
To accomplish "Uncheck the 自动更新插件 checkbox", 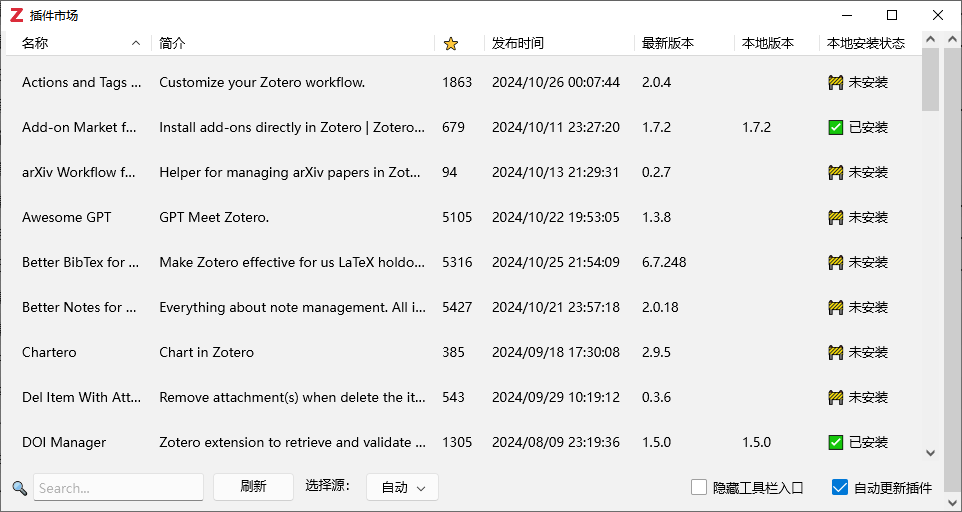I will click(839, 487).
